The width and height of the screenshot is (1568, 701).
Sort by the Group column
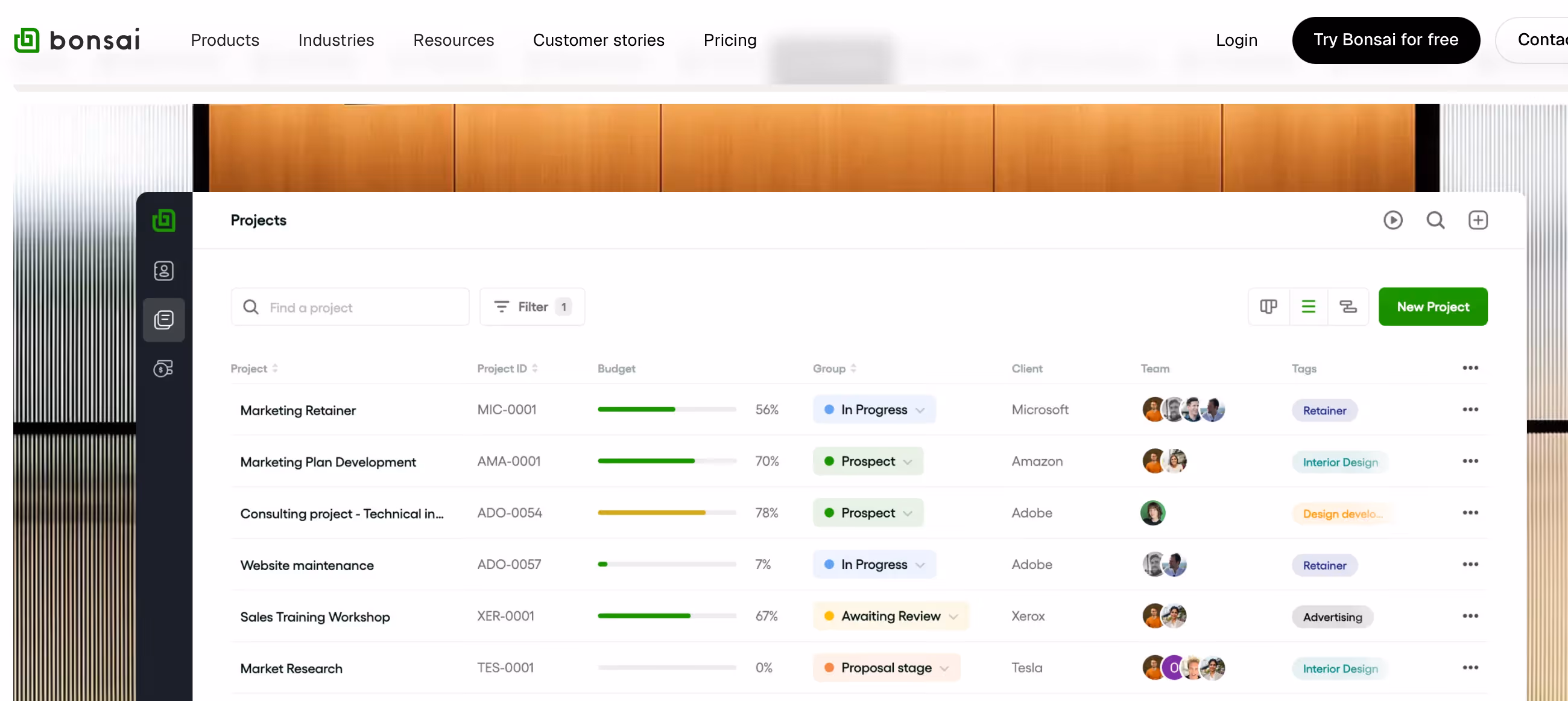click(x=835, y=369)
